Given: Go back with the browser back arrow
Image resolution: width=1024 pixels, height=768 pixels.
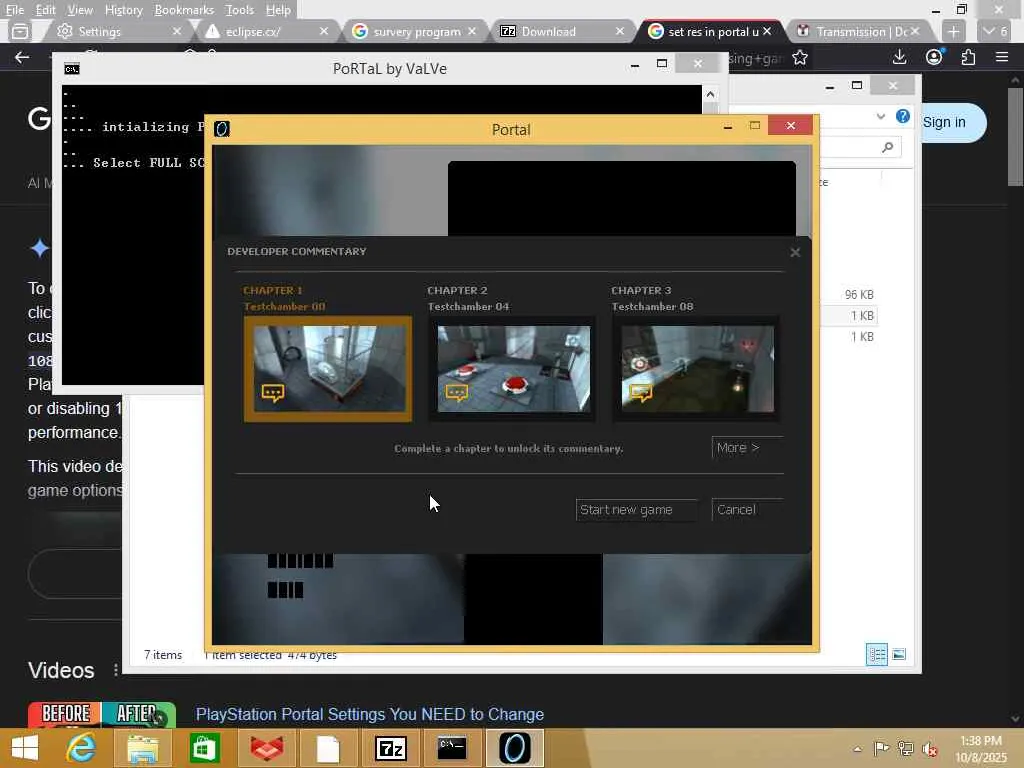Looking at the screenshot, I should coord(22,57).
